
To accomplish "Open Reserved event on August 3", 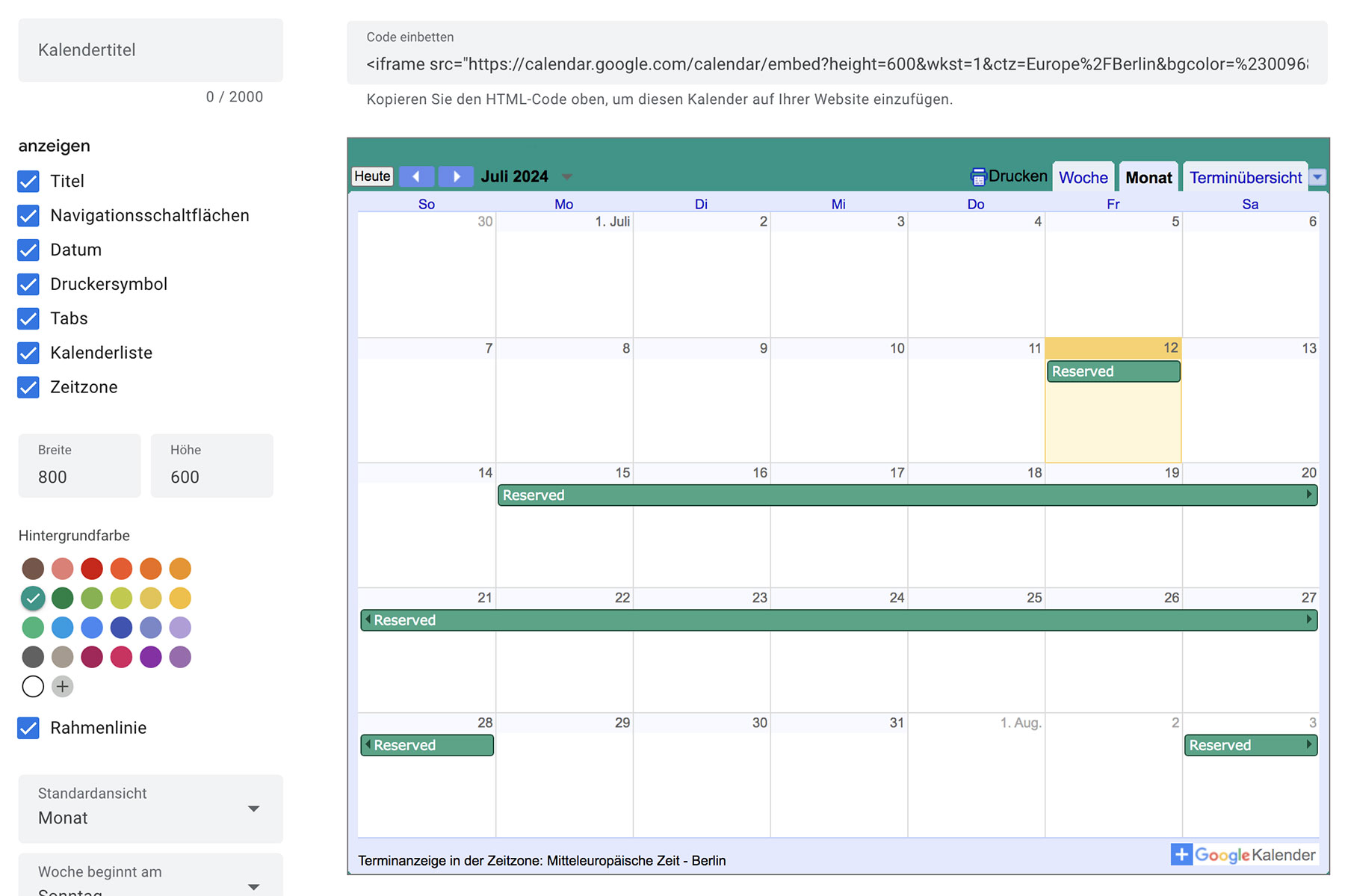I will (x=1251, y=745).
